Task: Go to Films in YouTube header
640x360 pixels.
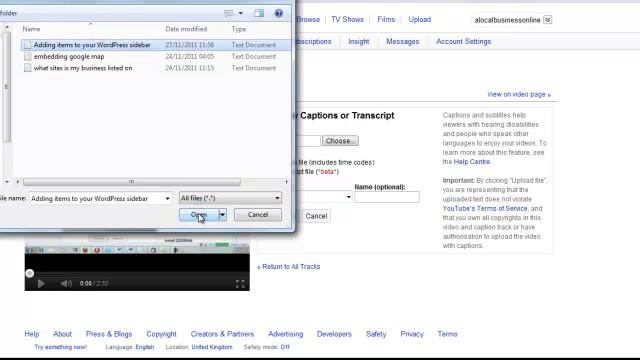Action: click(386, 20)
